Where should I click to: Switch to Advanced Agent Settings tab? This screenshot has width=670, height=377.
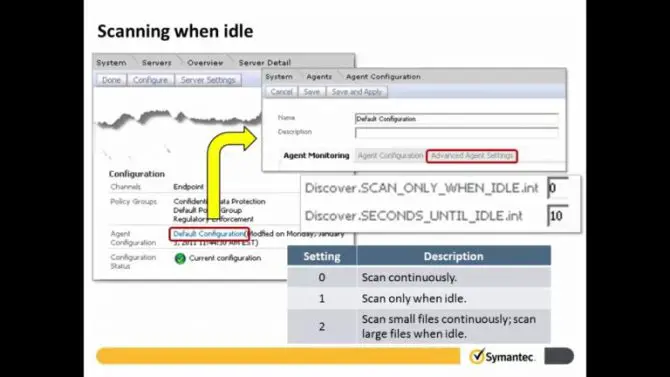pyautogui.click(x=472, y=156)
